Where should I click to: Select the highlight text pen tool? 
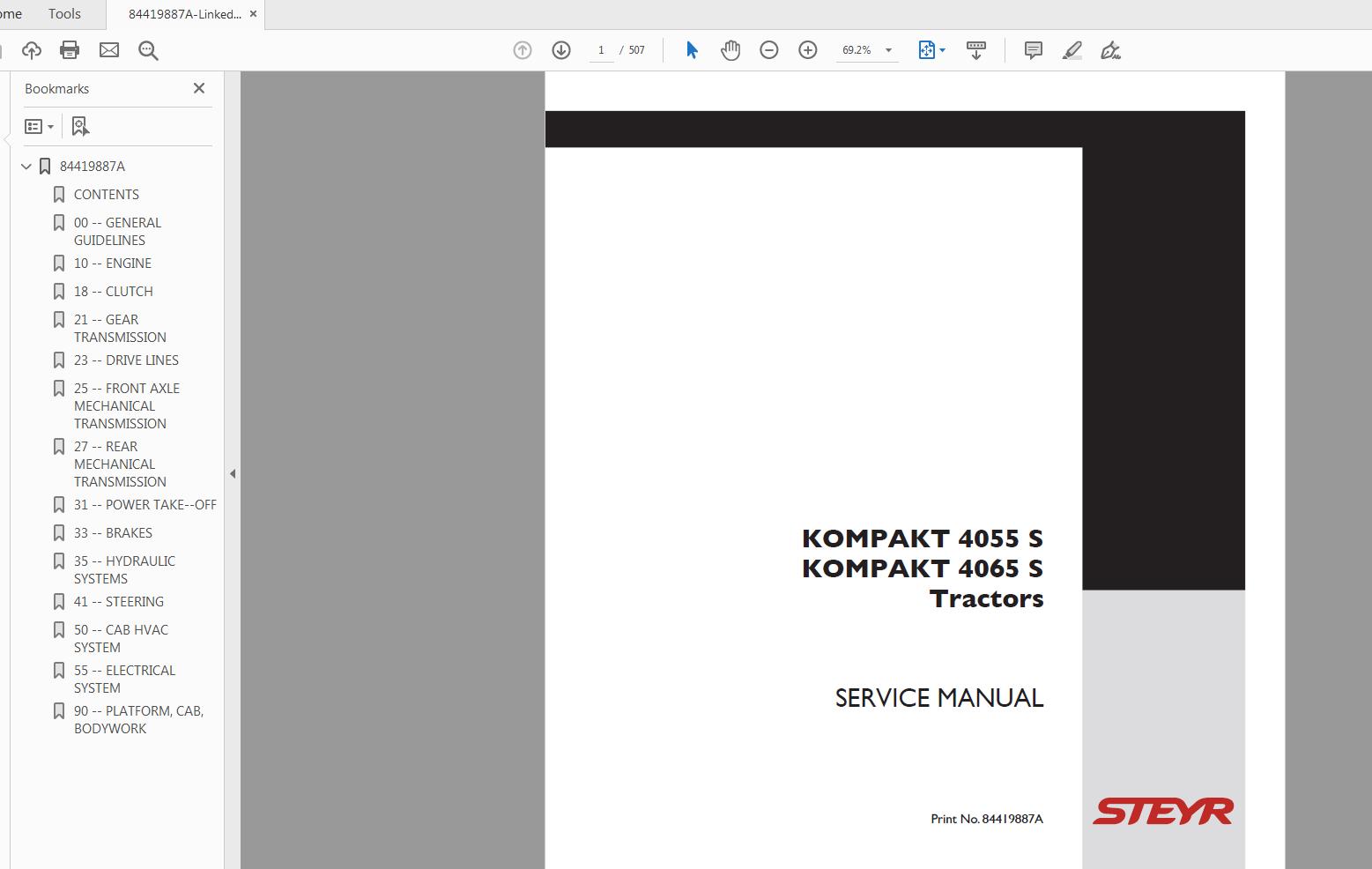[x=1072, y=50]
